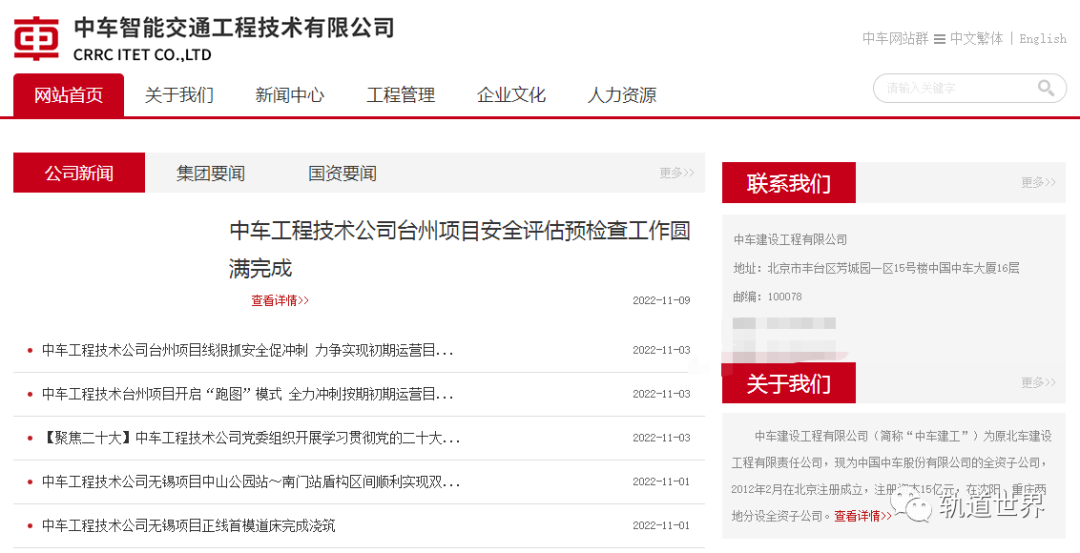Click company name 中车智能交通工程技术有限公司
1080x553 pixels.
coord(234,28)
